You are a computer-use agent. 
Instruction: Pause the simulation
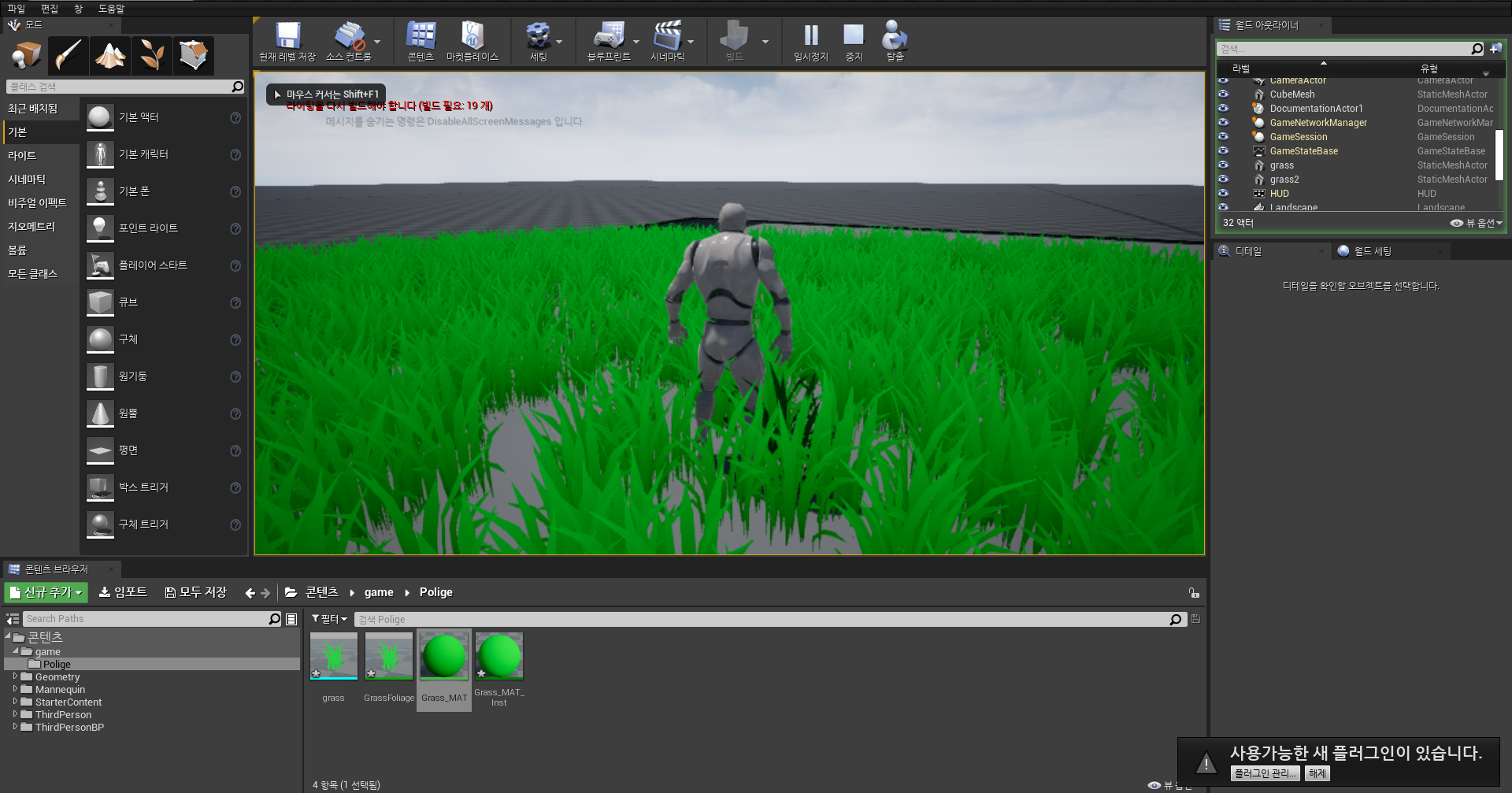click(x=811, y=42)
